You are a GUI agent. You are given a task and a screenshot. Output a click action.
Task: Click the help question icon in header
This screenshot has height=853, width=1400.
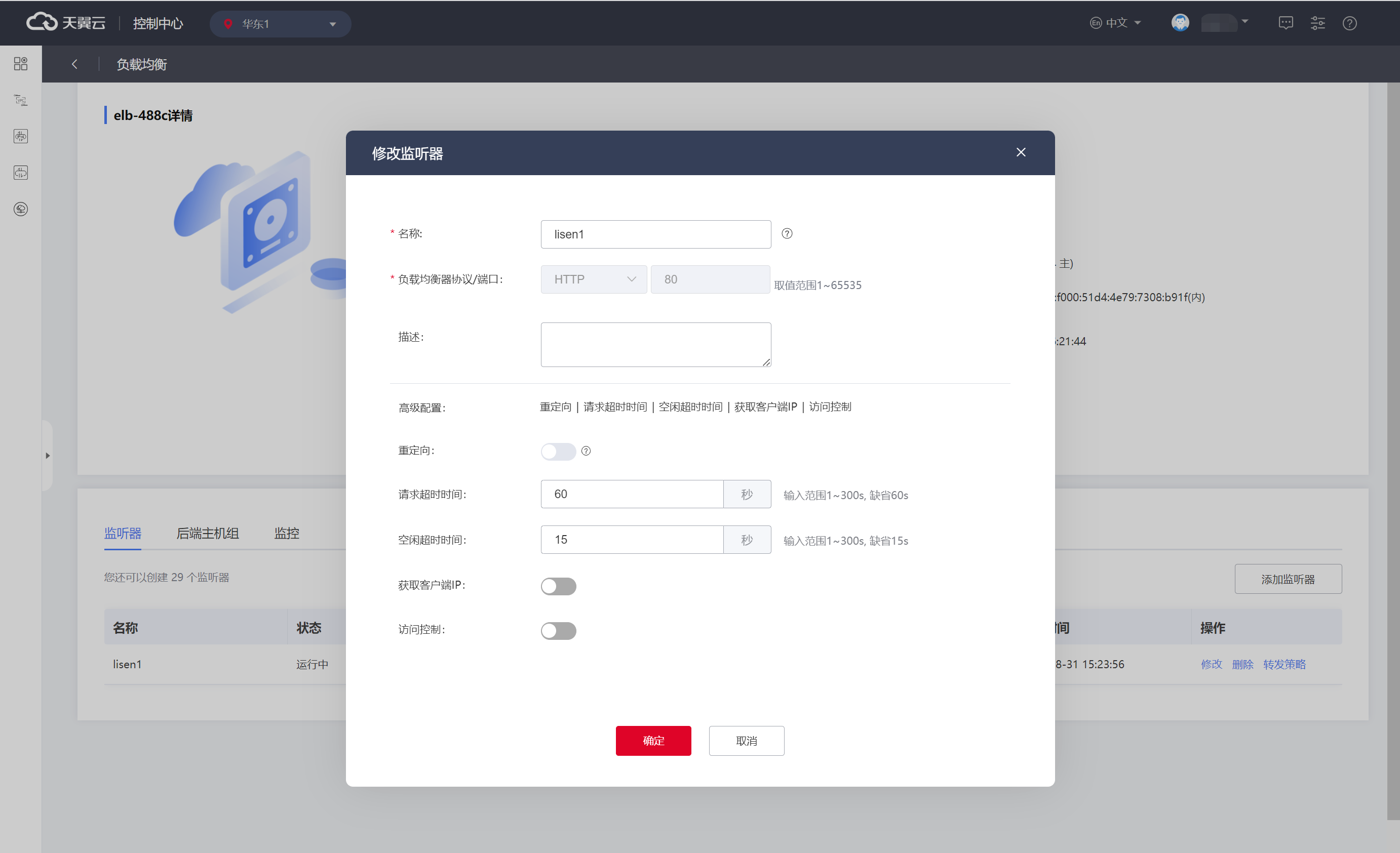1349,23
